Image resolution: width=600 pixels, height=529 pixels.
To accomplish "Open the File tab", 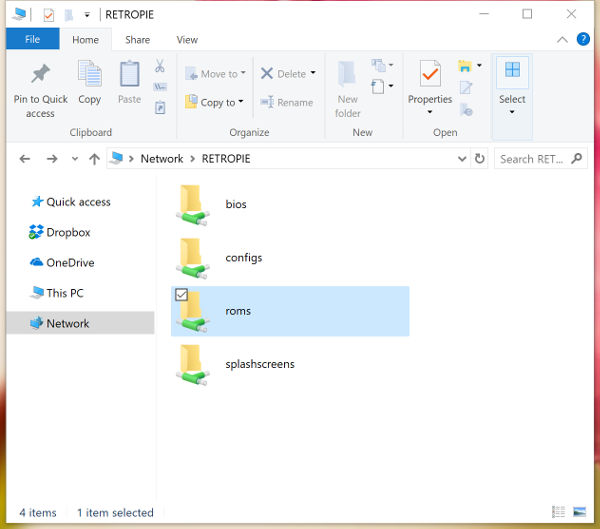I will click(x=33, y=39).
